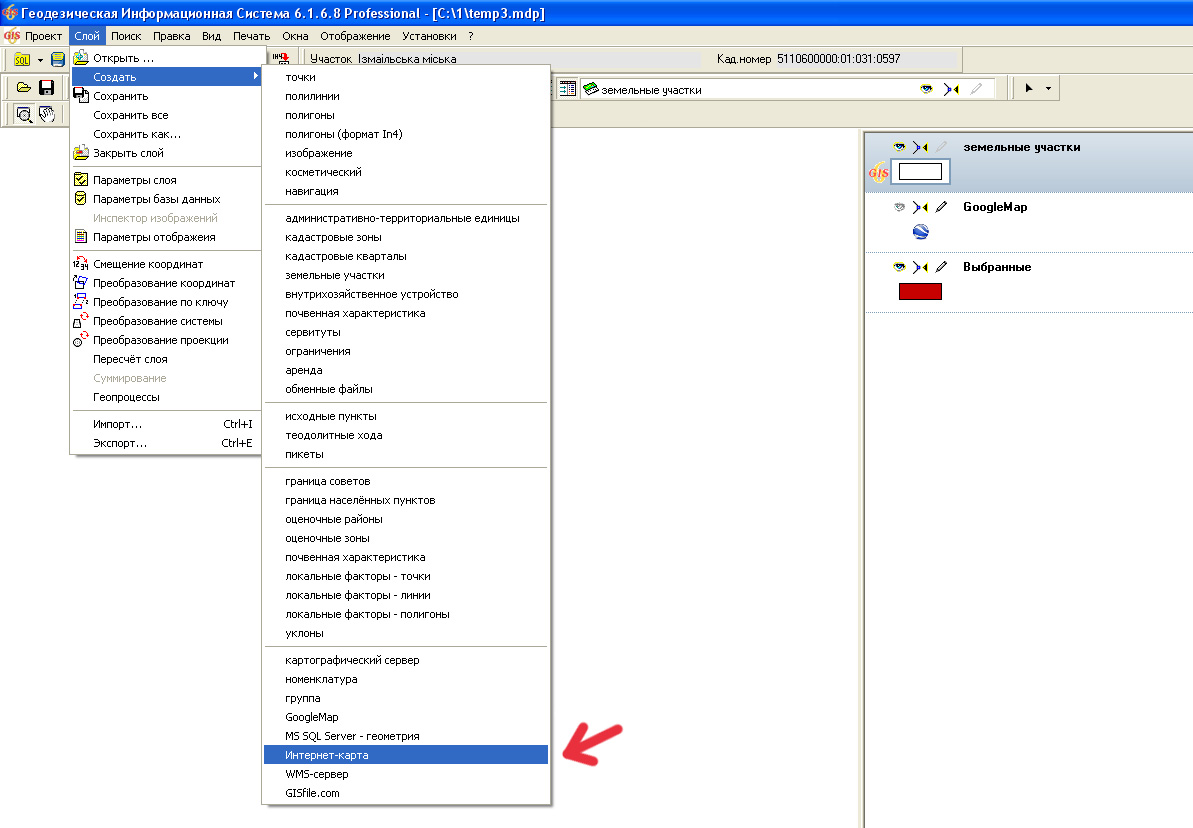Toggle snapping for the GoogleMap layer
The height and width of the screenshot is (828, 1193).
click(921, 207)
